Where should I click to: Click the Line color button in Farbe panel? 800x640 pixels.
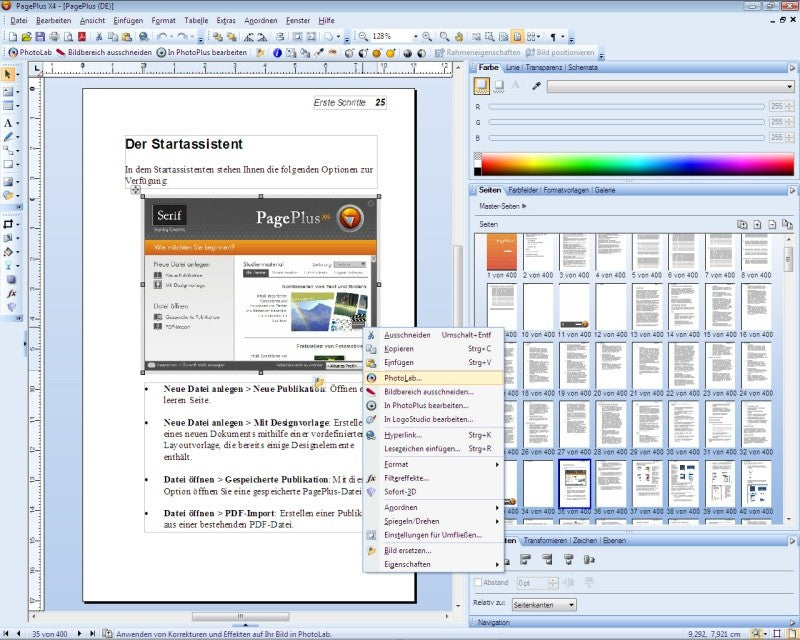(x=499, y=86)
